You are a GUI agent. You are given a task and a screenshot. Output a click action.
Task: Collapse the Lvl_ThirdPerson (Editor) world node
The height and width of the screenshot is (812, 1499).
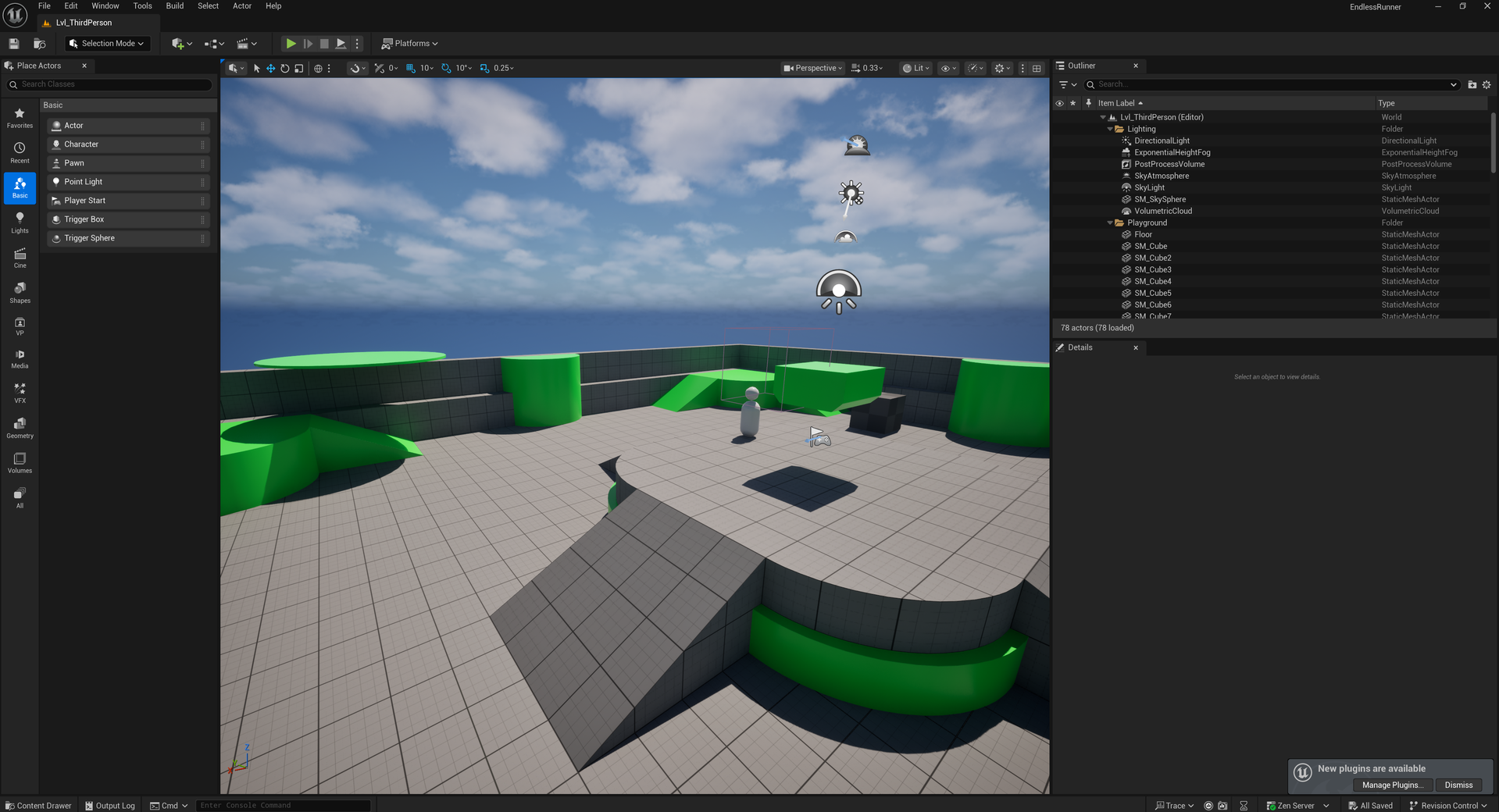(1103, 118)
